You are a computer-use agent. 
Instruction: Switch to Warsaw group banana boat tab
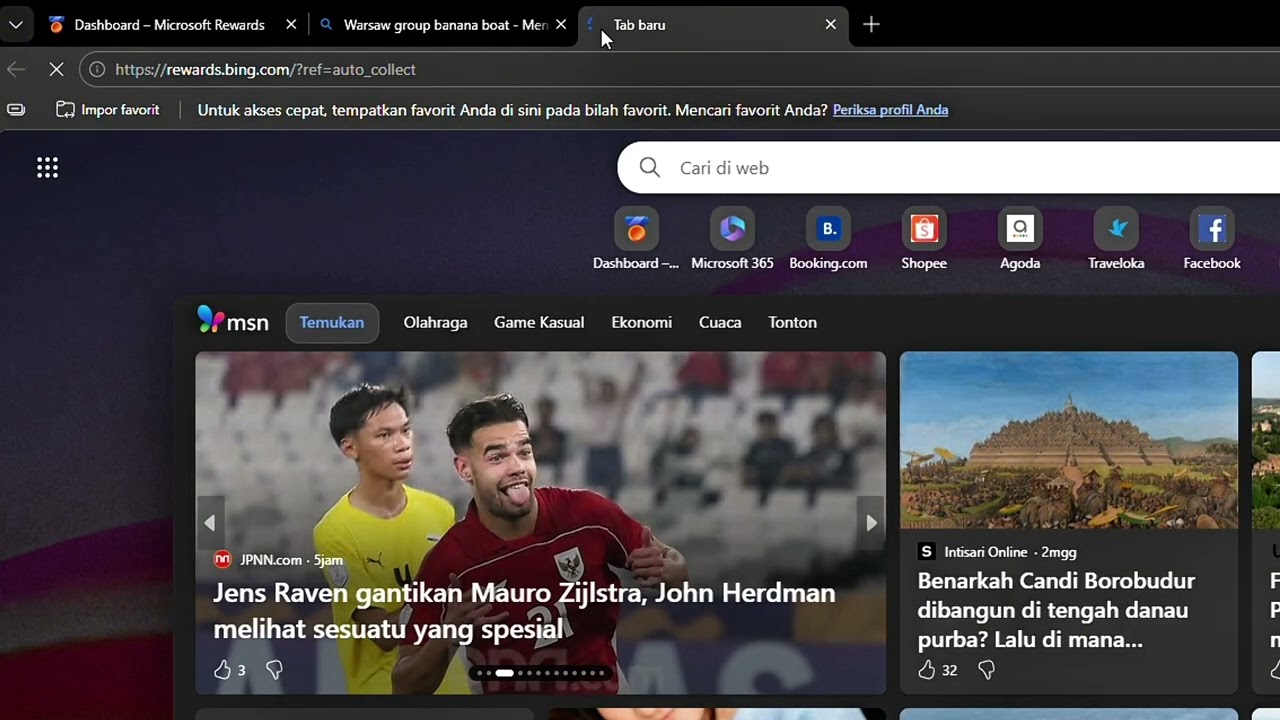(443, 25)
